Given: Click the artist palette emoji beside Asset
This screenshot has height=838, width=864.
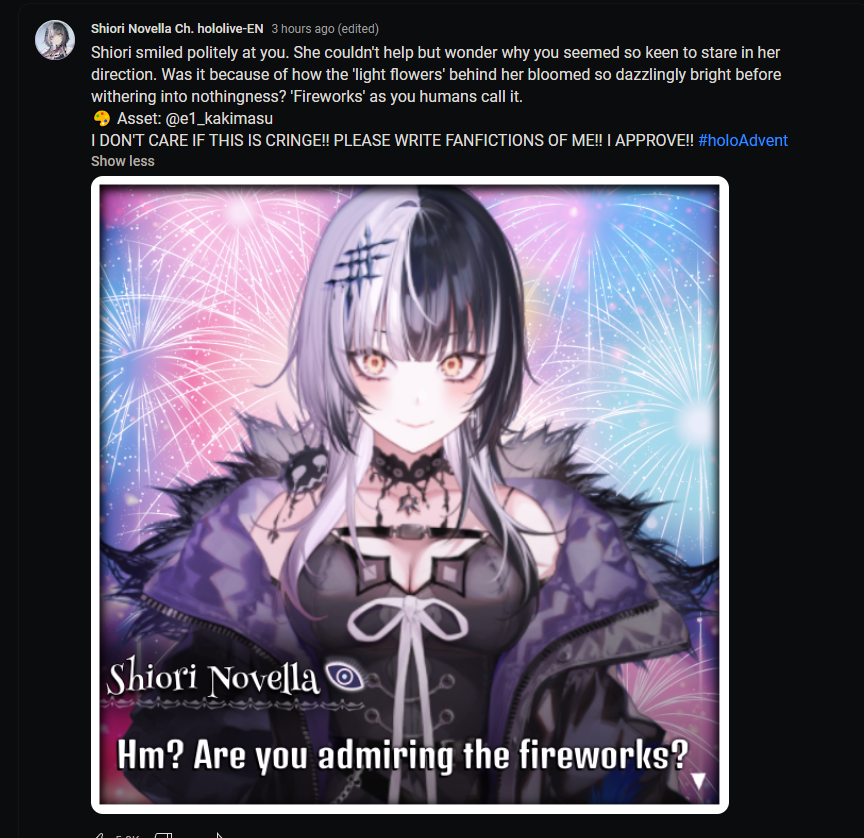Looking at the screenshot, I should [x=101, y=118].
